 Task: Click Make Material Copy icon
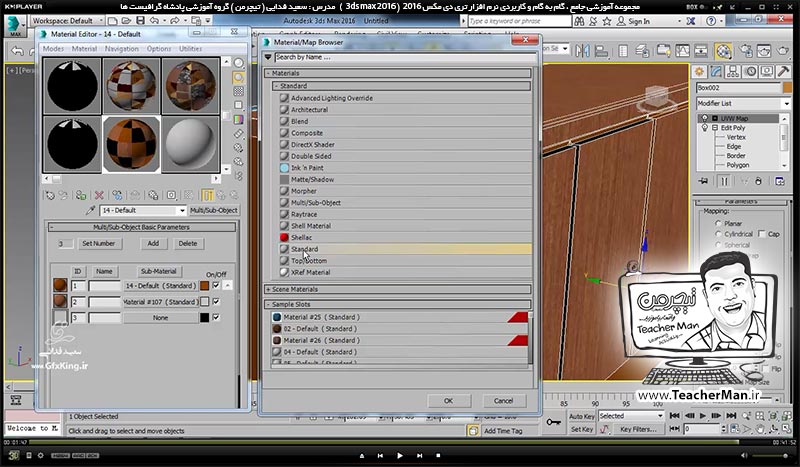(117, 195)
